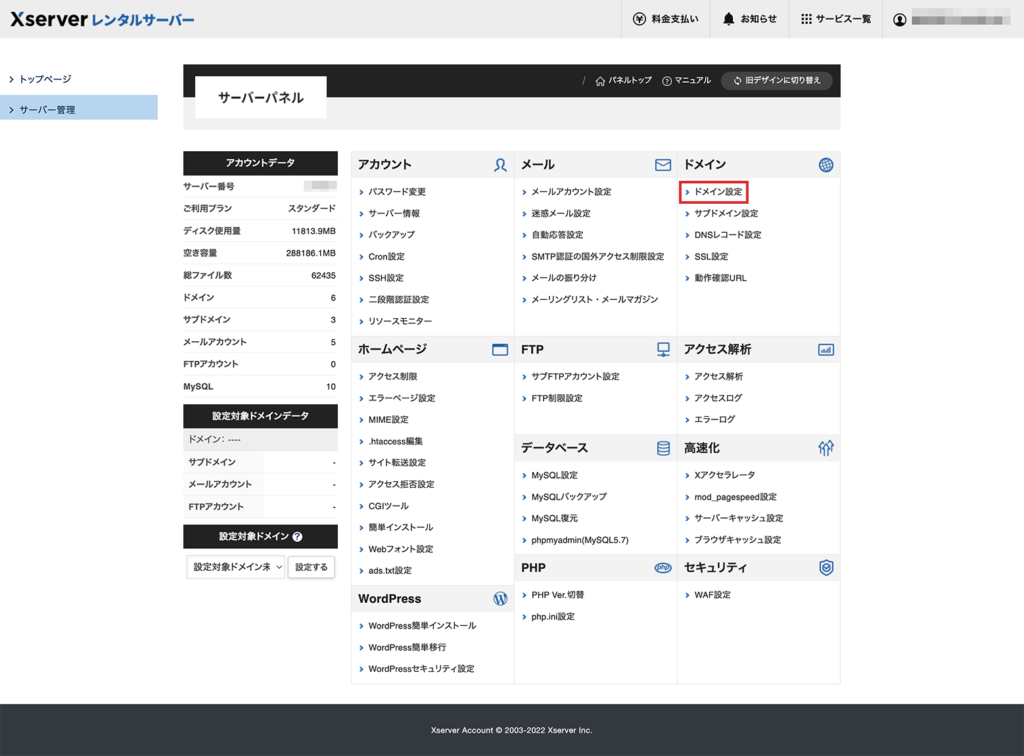This screenshot has width=1024, height=756.
Task: Click the help question mark beside 設定対象ドメイン
Action: 297,537
